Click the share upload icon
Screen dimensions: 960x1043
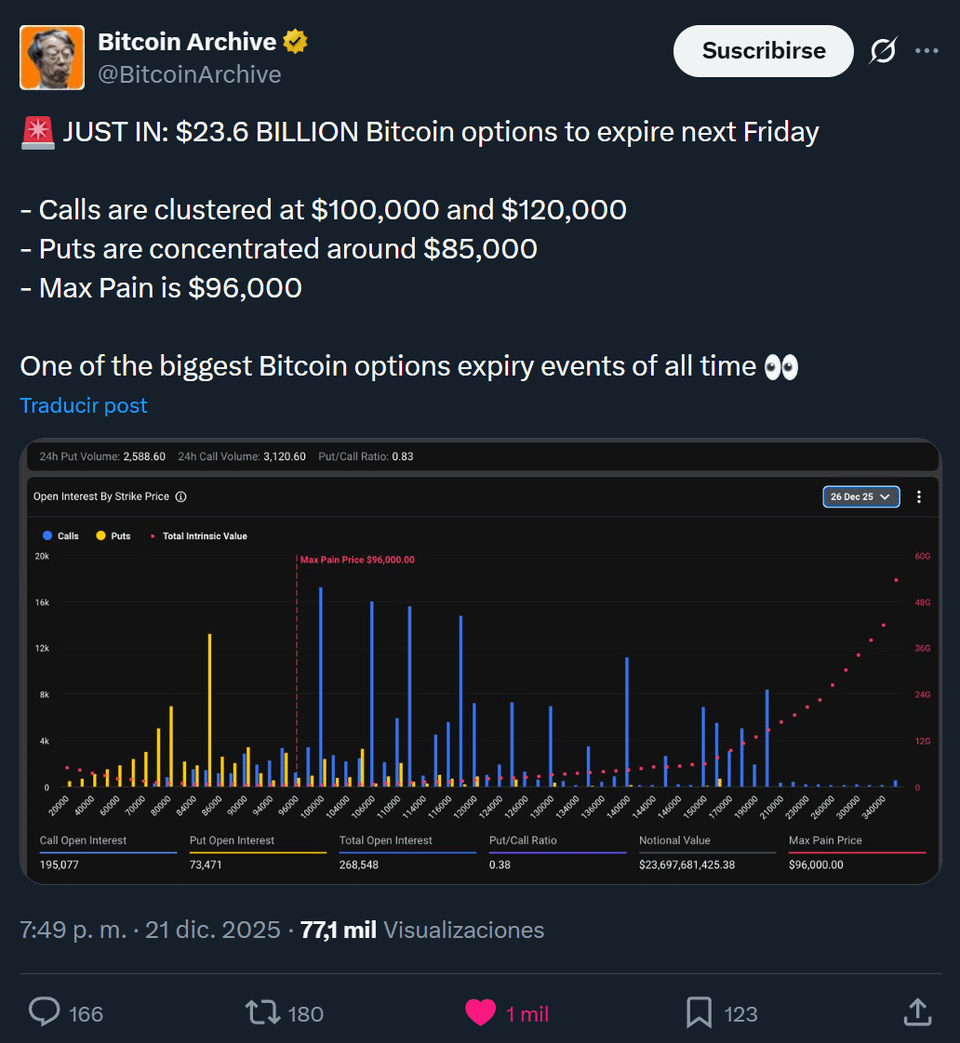917,1013
